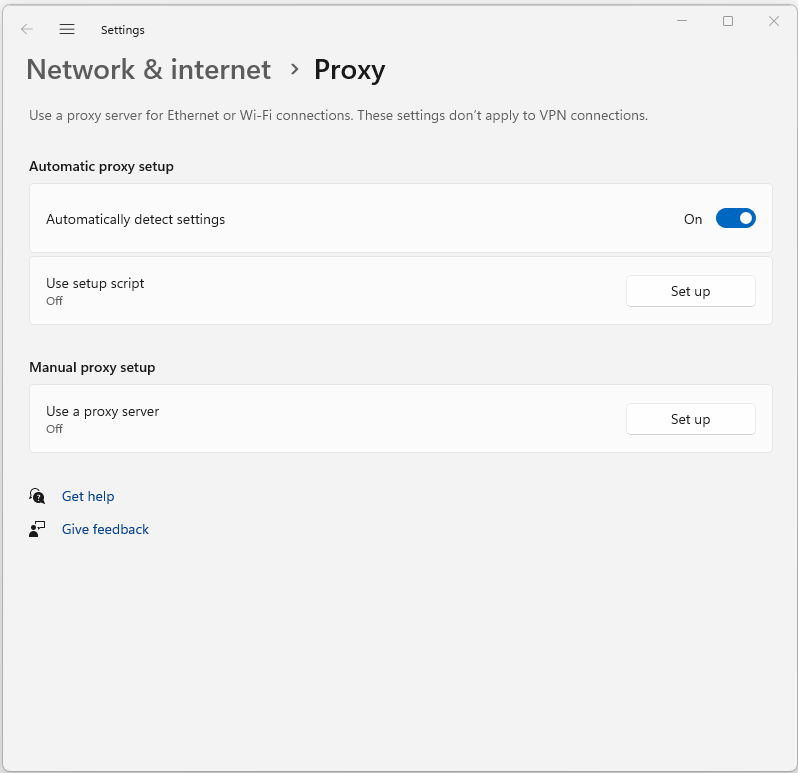
Task: Click the Get help headset icon
Action: coord(37,496)
